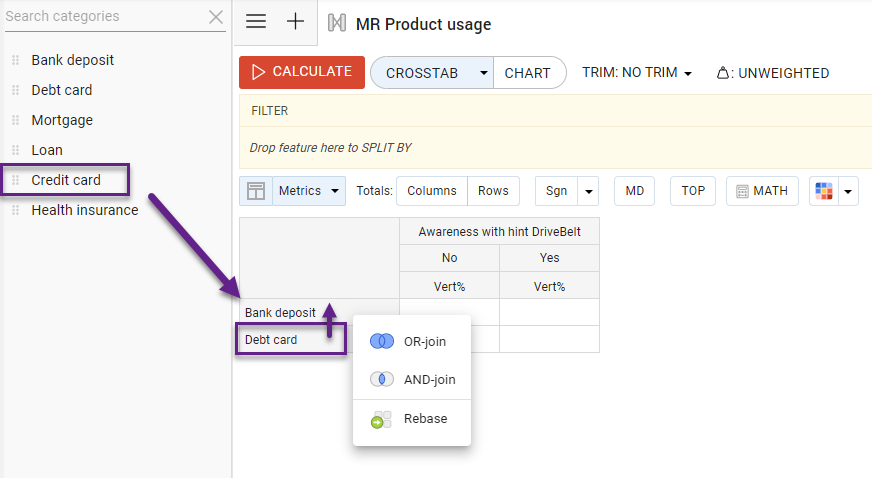This screenshot has height=478, width=872.
Task: Expand the CROSSTAB dropdown arrow
Action: pos(483,73)
